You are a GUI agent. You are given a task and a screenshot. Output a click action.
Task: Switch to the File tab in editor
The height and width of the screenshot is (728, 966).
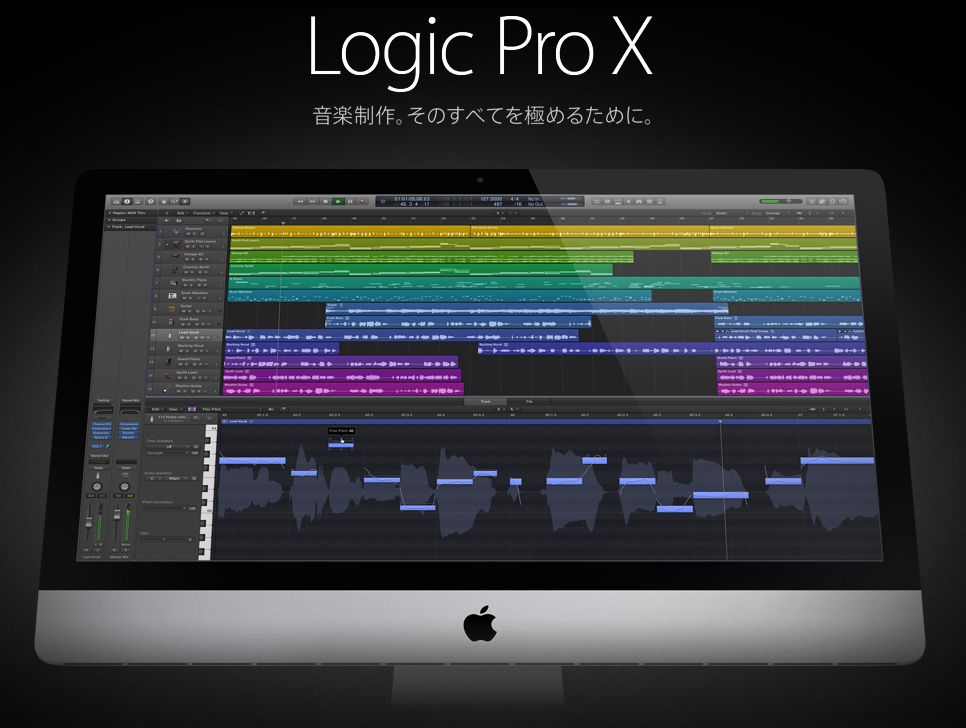coord(529,400)
